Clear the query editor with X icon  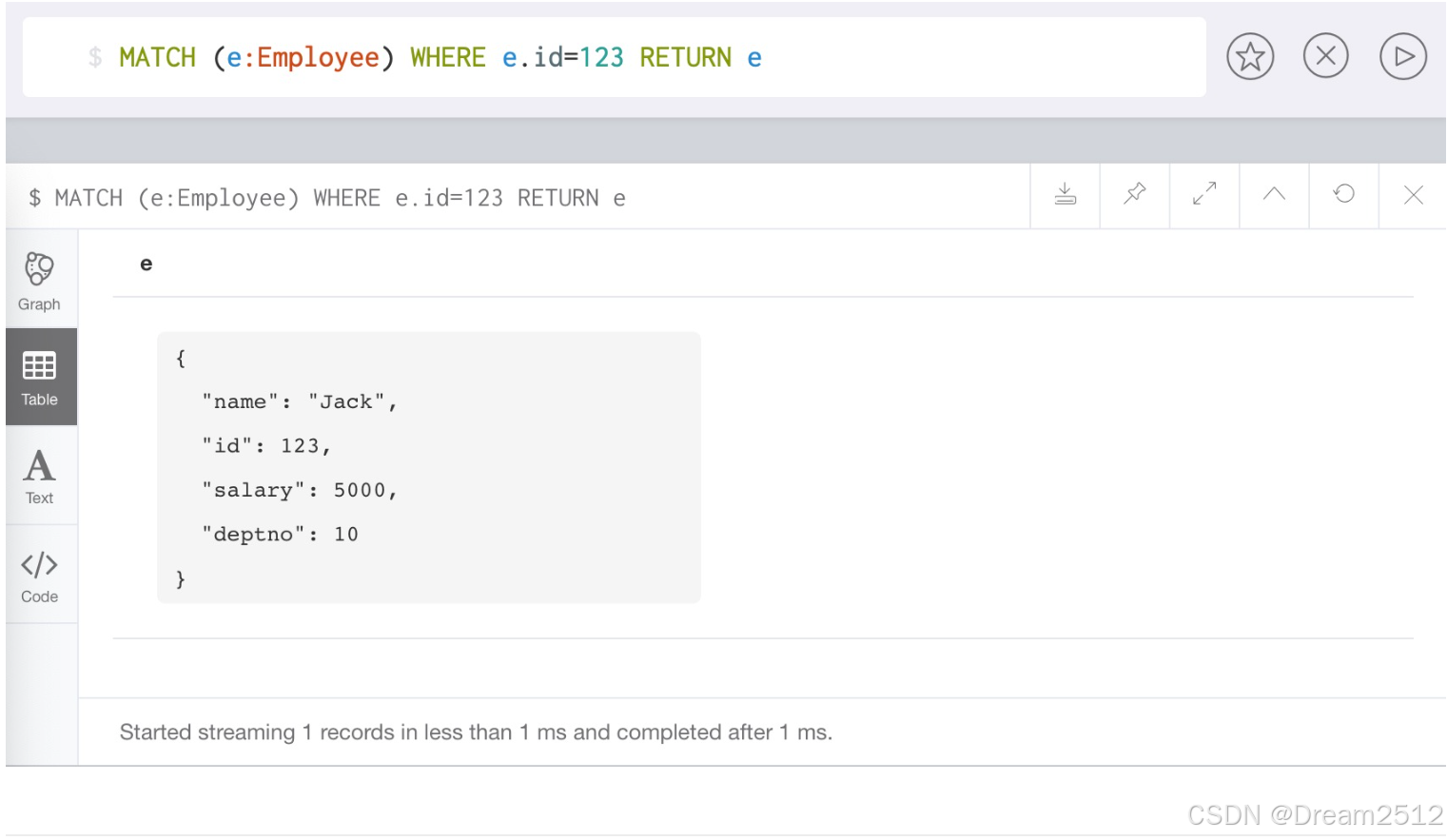(1326, 56)
